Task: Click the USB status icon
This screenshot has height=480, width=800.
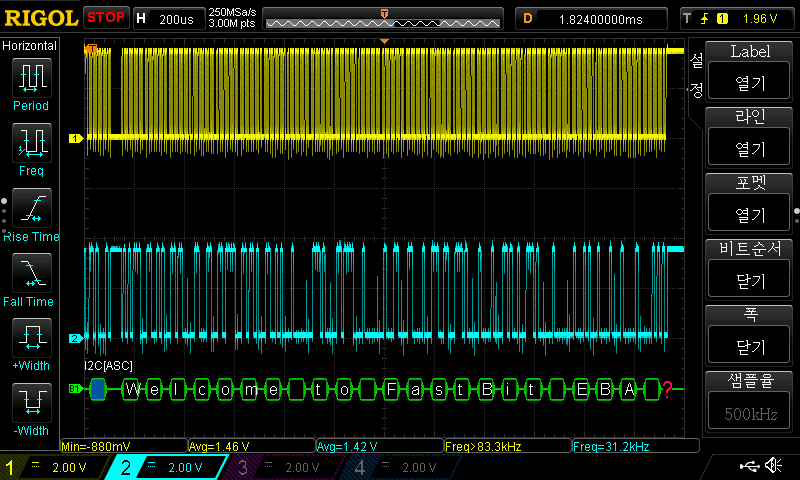Action: [748, 466]
